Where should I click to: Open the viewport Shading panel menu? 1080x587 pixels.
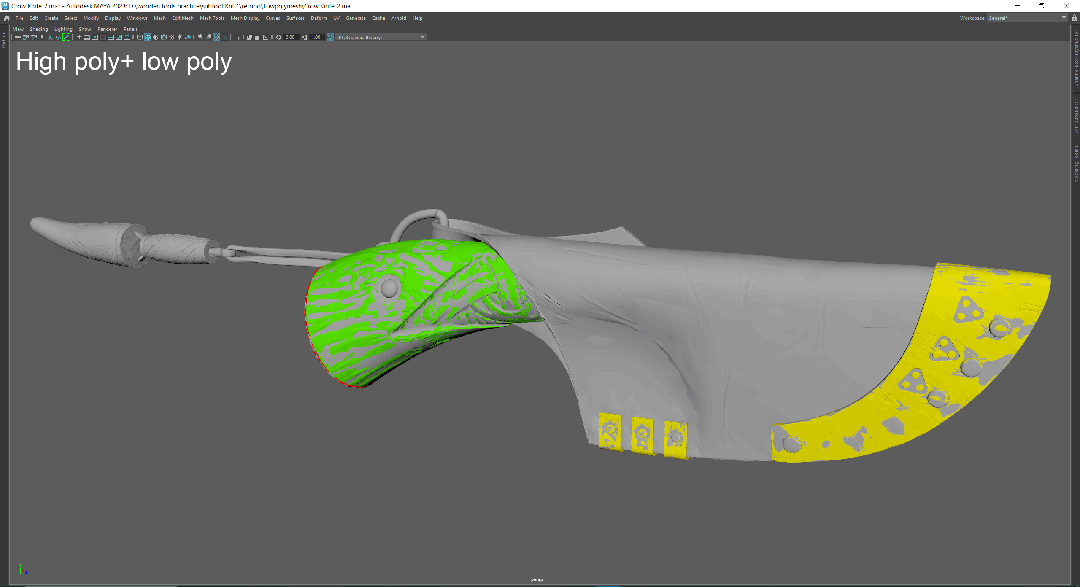39,29
